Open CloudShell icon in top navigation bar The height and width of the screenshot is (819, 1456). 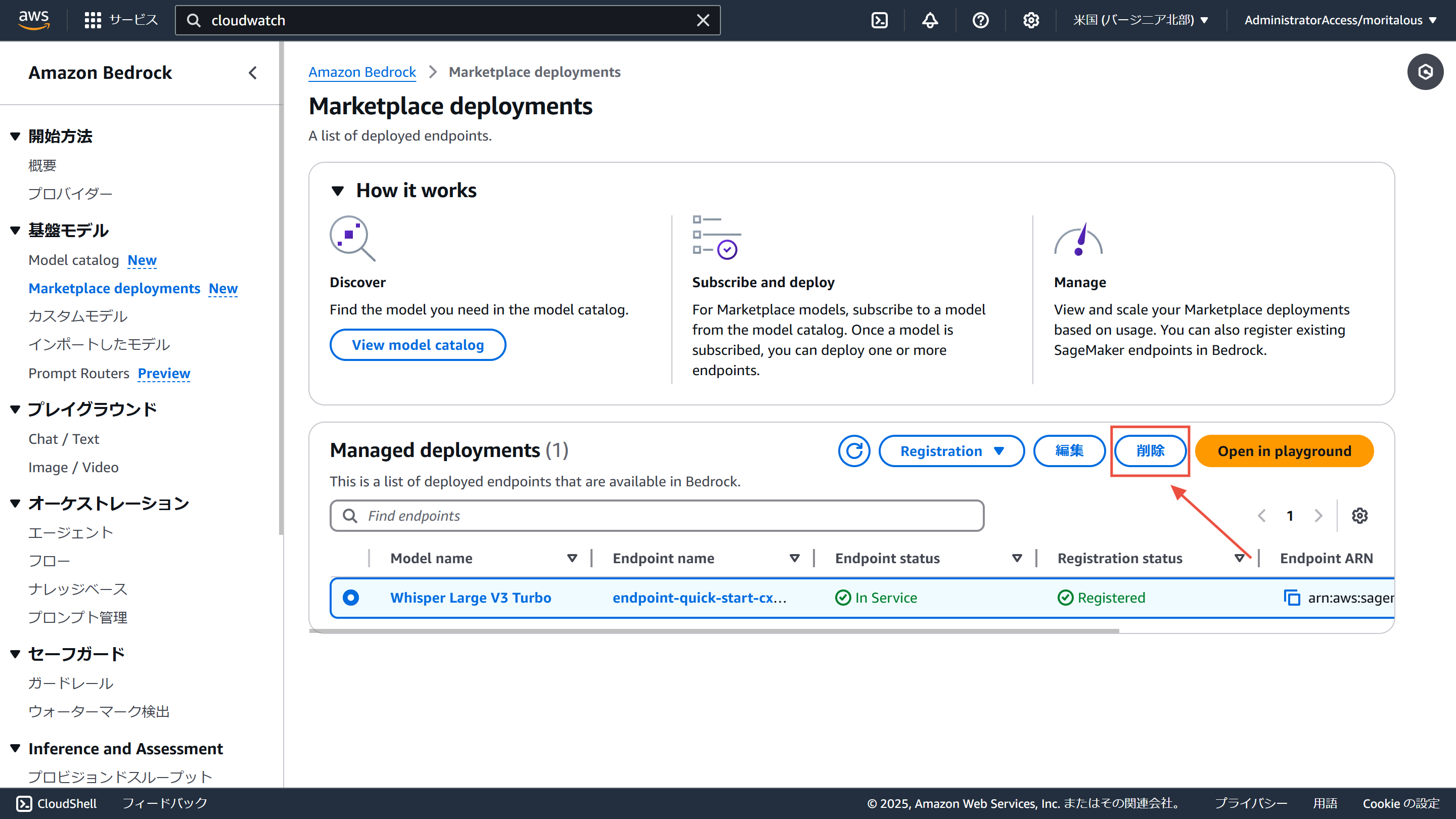pyautogui.click(x=880, y=20)
